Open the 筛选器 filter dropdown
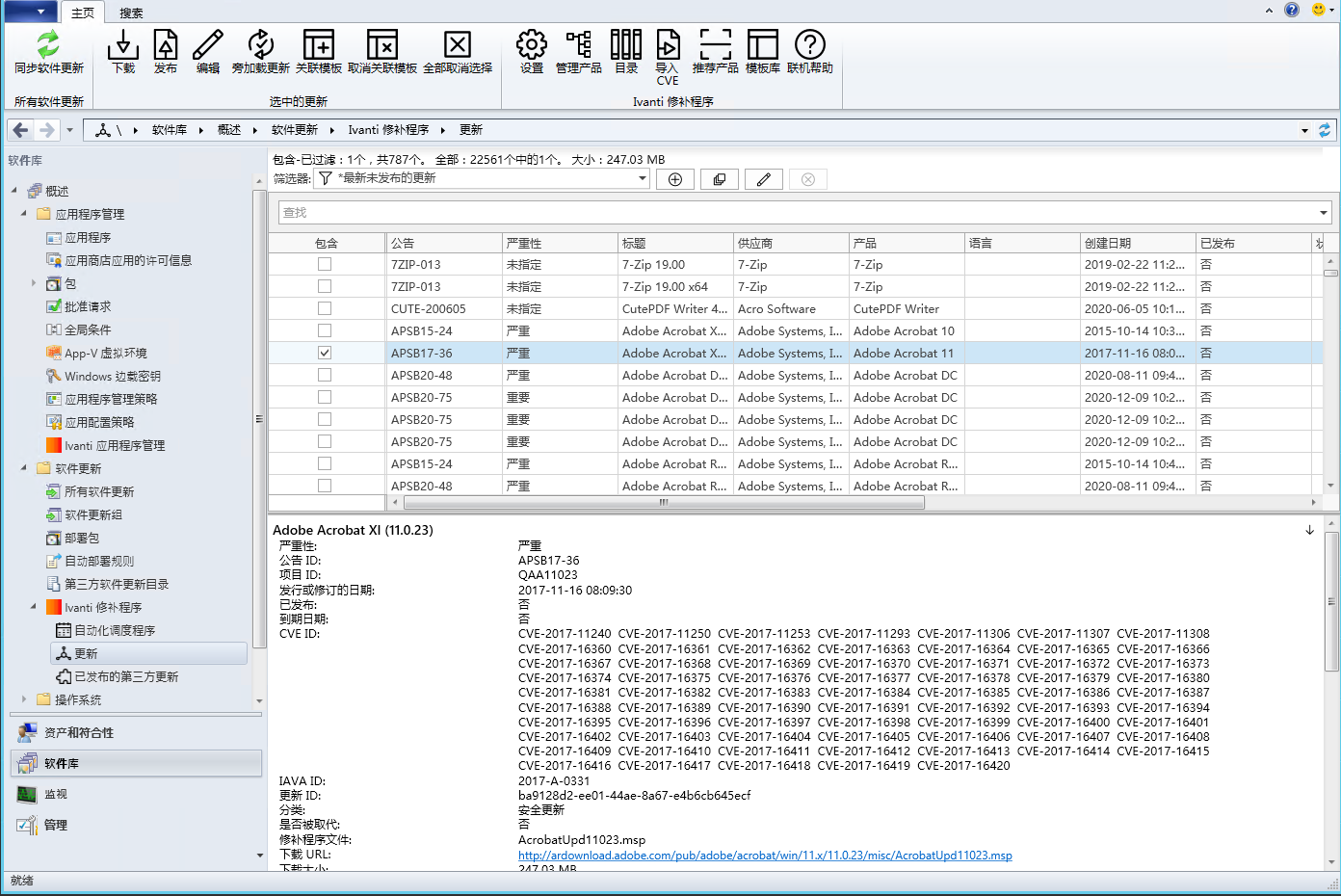This screenshot has height=896, width=1341. pyautogui.click(x=642, y=178)
